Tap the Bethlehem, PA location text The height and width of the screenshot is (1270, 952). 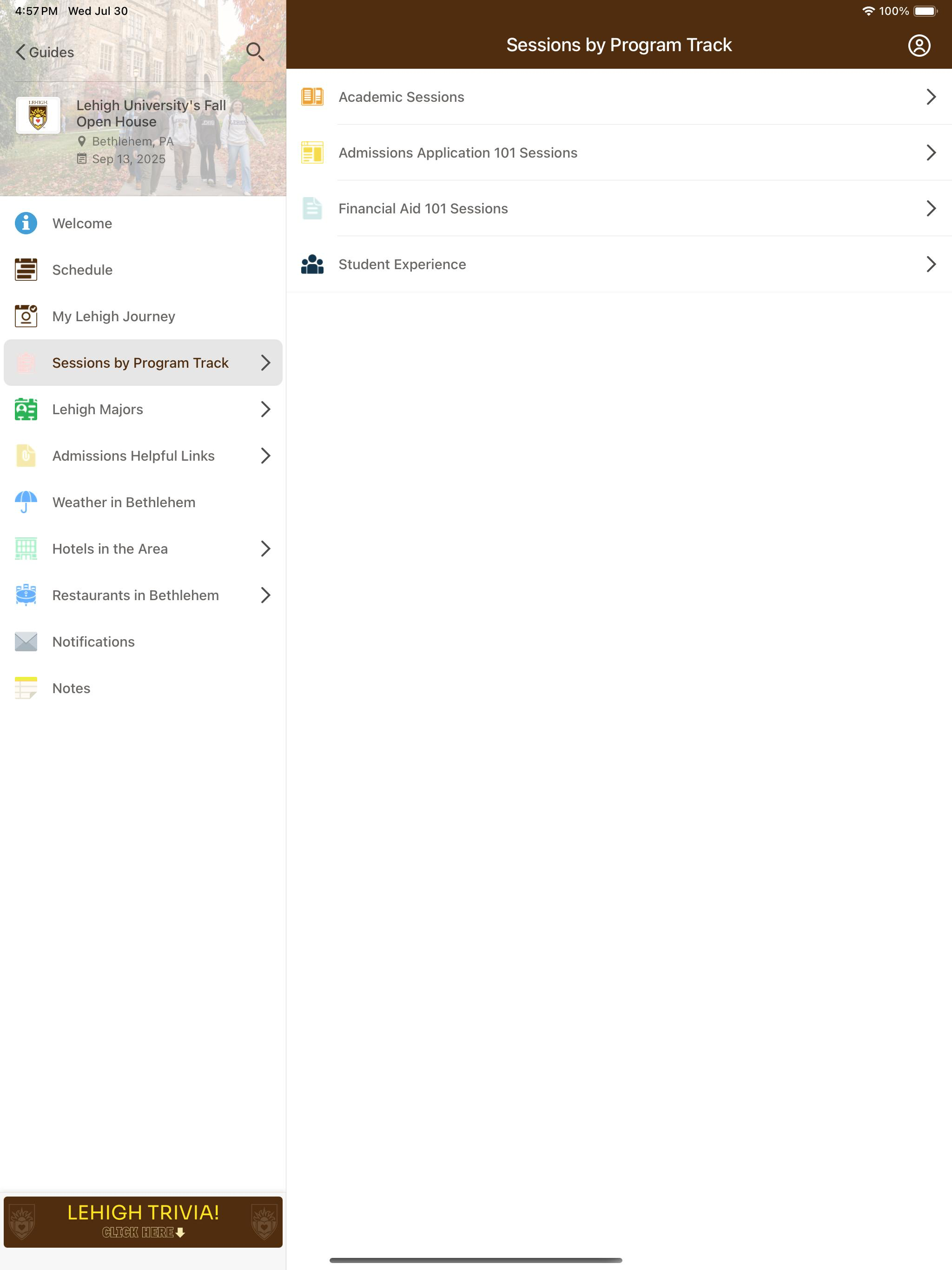pos(132,141)
